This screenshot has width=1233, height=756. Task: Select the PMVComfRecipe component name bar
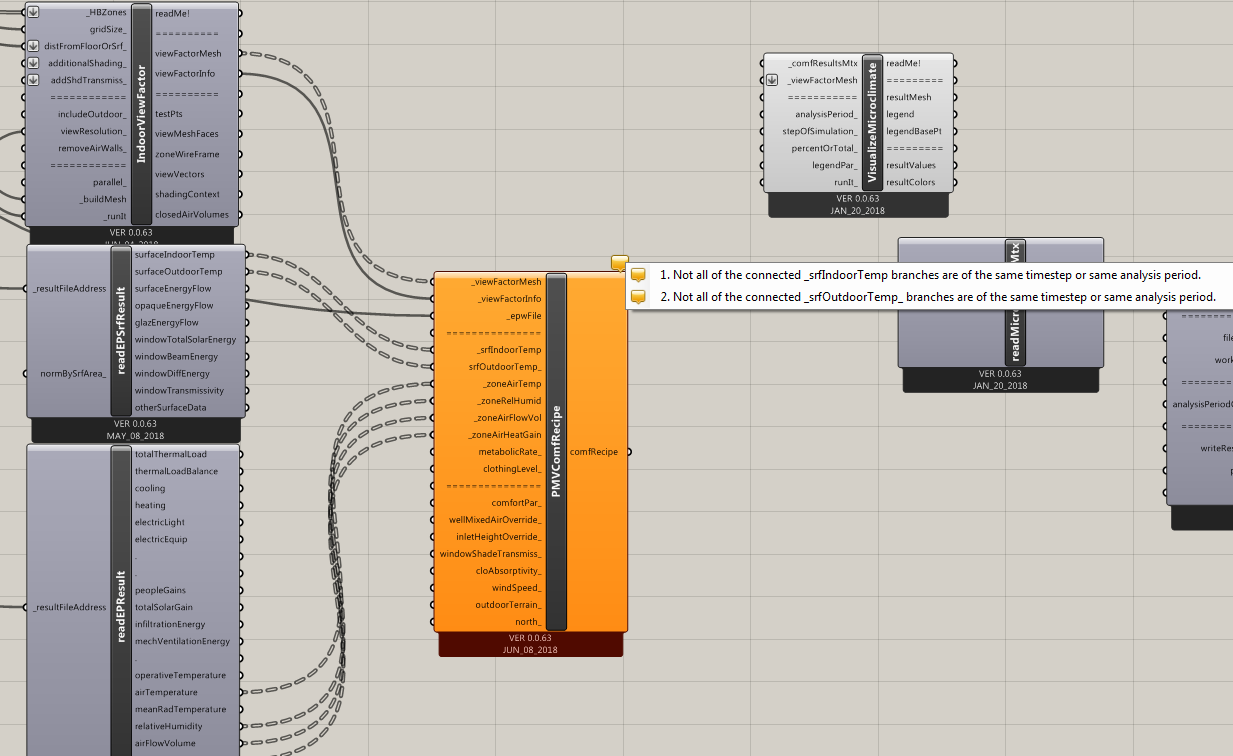(x=557, y=452)
